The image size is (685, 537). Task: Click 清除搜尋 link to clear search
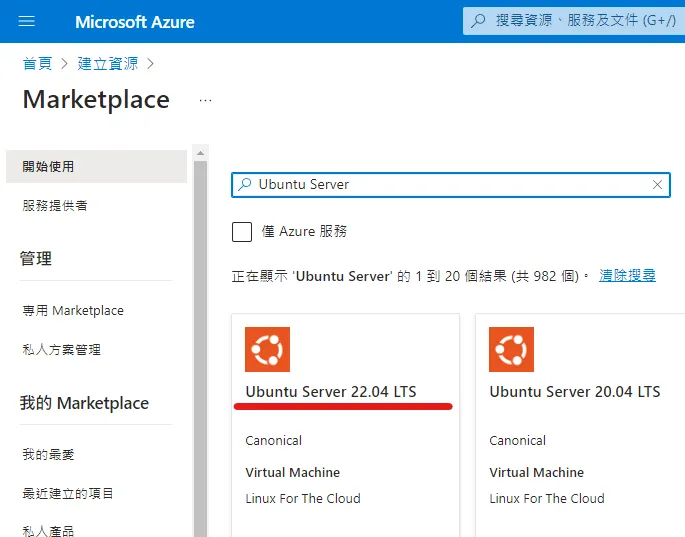click(x=627, y=275)
